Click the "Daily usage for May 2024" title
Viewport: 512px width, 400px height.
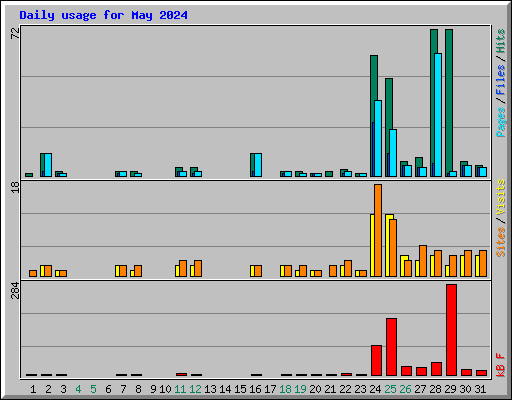[103, 15]
